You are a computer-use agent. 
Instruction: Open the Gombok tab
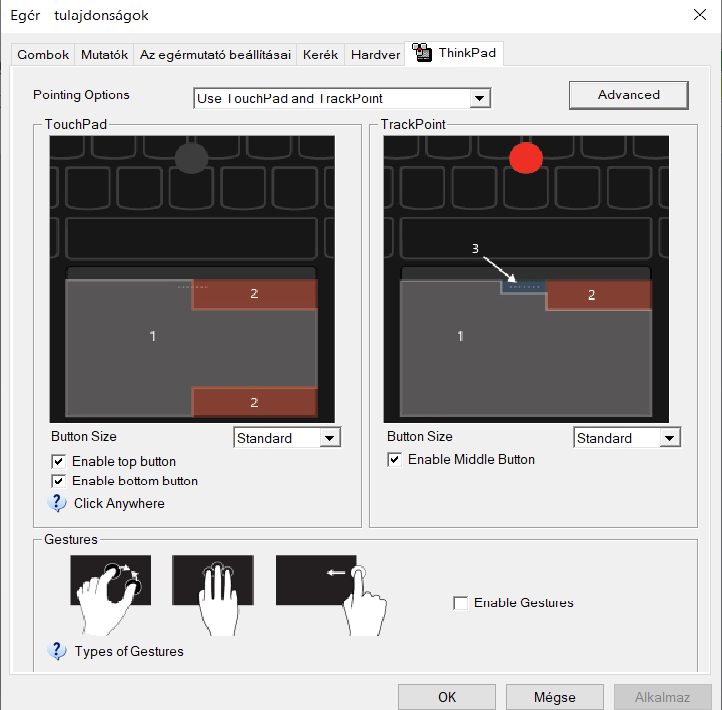pyautogui.click(x=43, y=55)
